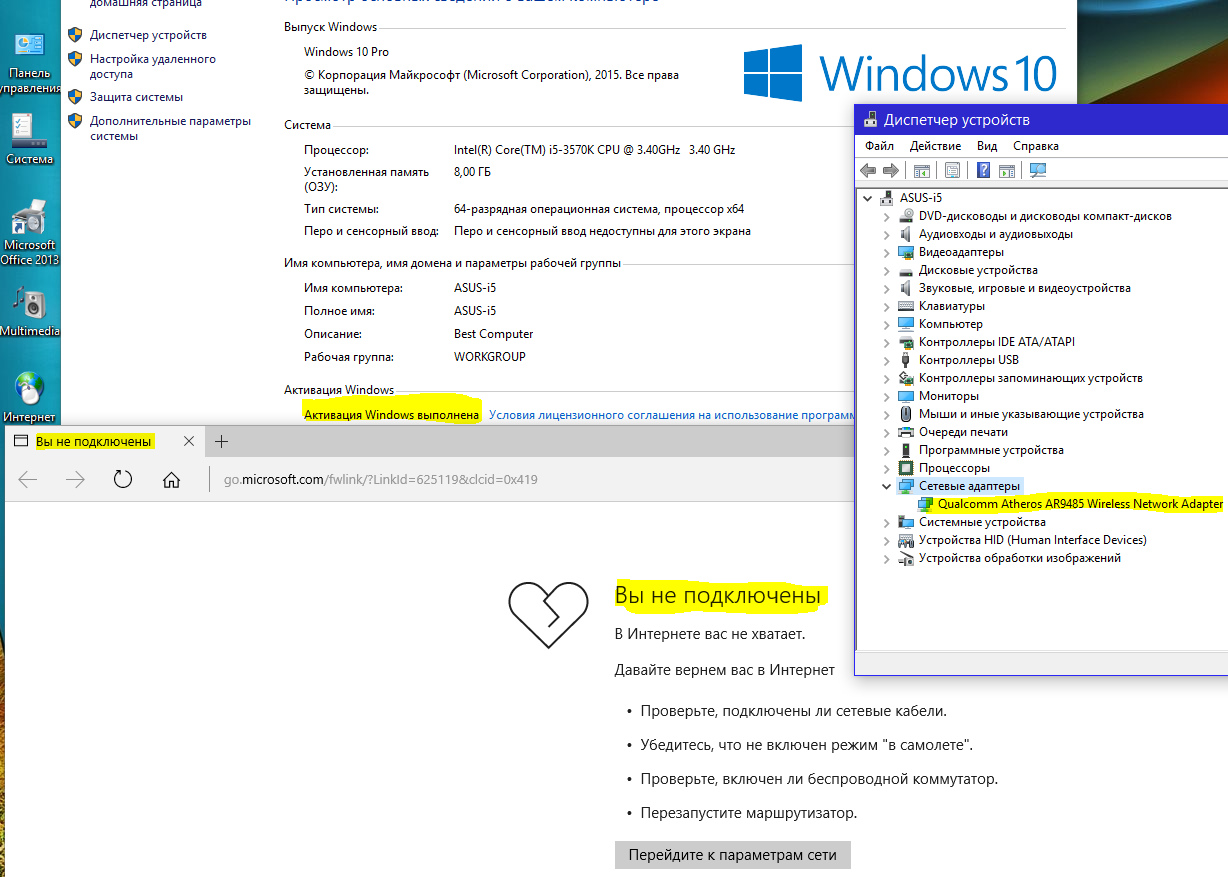Click the Видеоадаптеры display adapter icon
1228x877 pixels.
point(907,252)
